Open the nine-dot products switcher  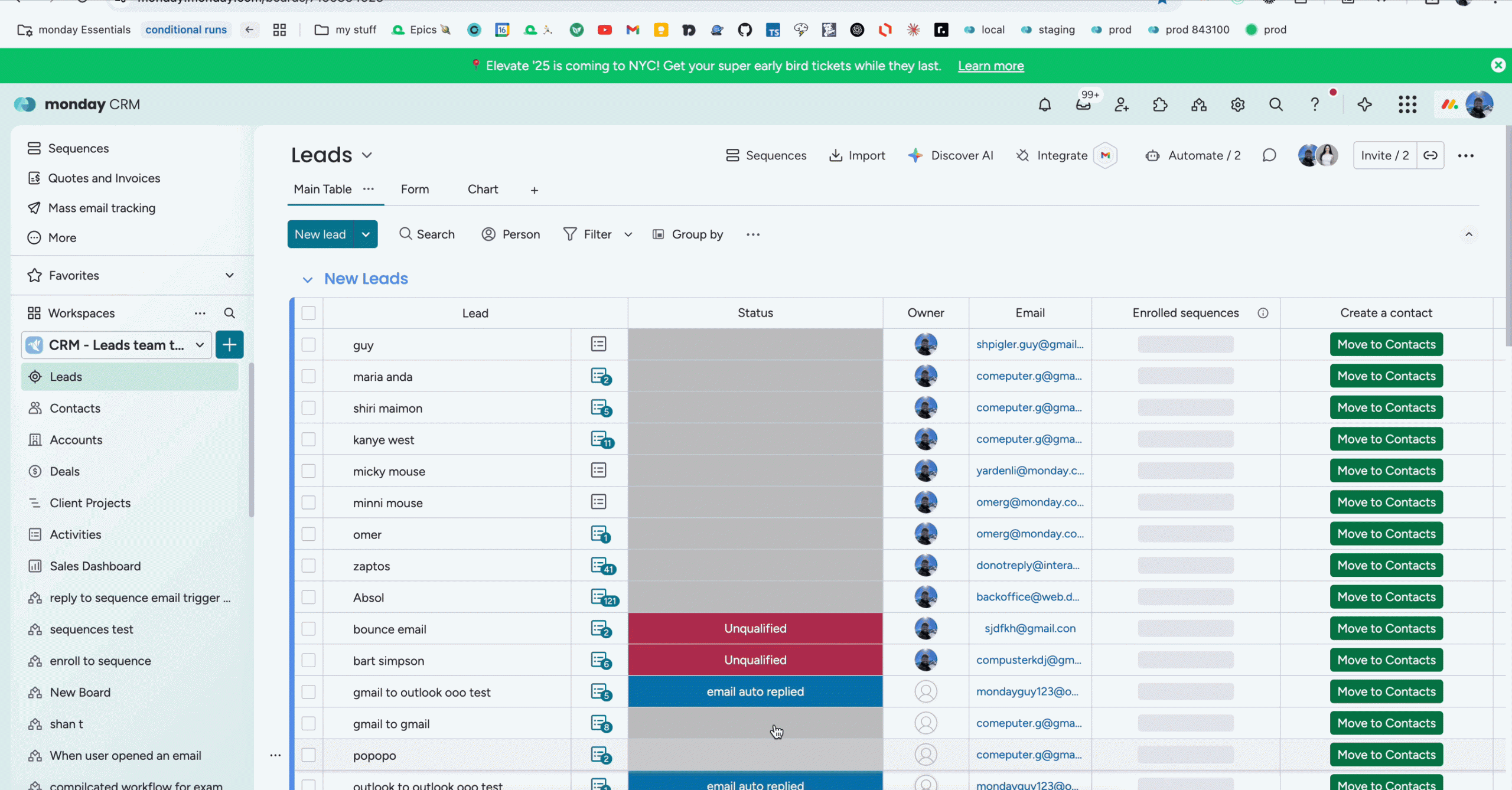click(1407, 105)
